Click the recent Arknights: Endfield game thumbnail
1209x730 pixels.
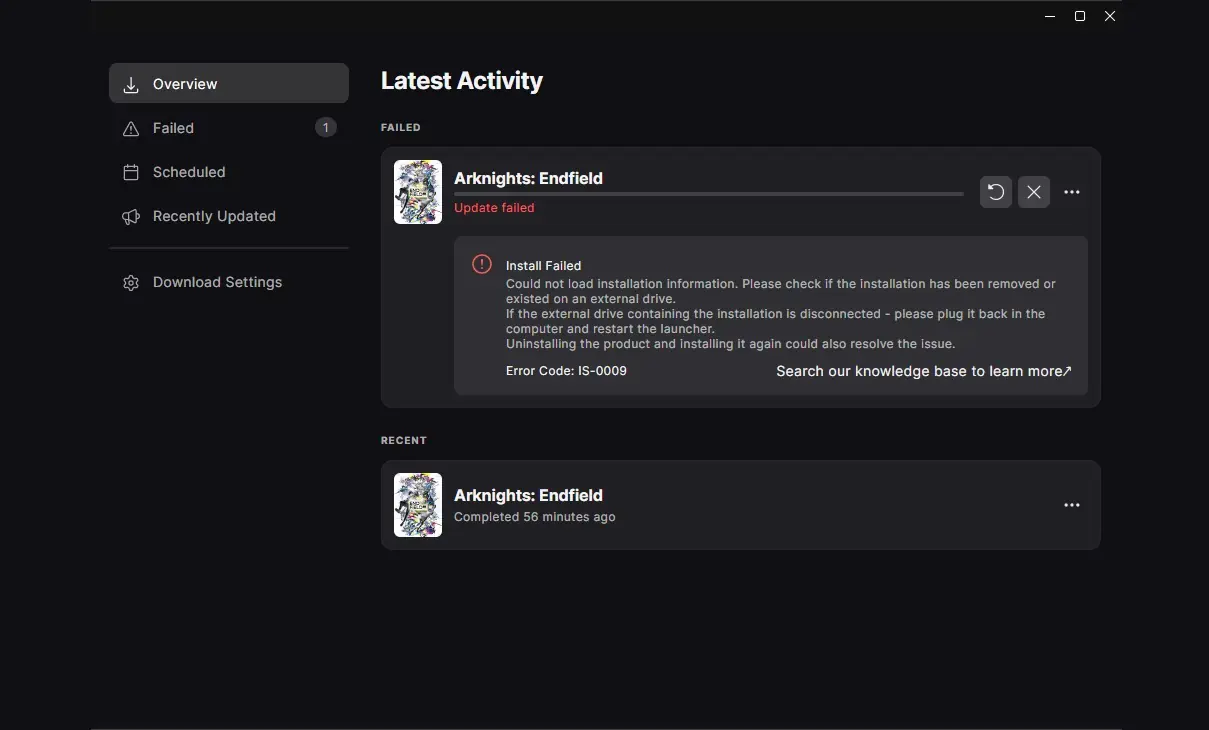pyautogui.click(x=418, y=505)
